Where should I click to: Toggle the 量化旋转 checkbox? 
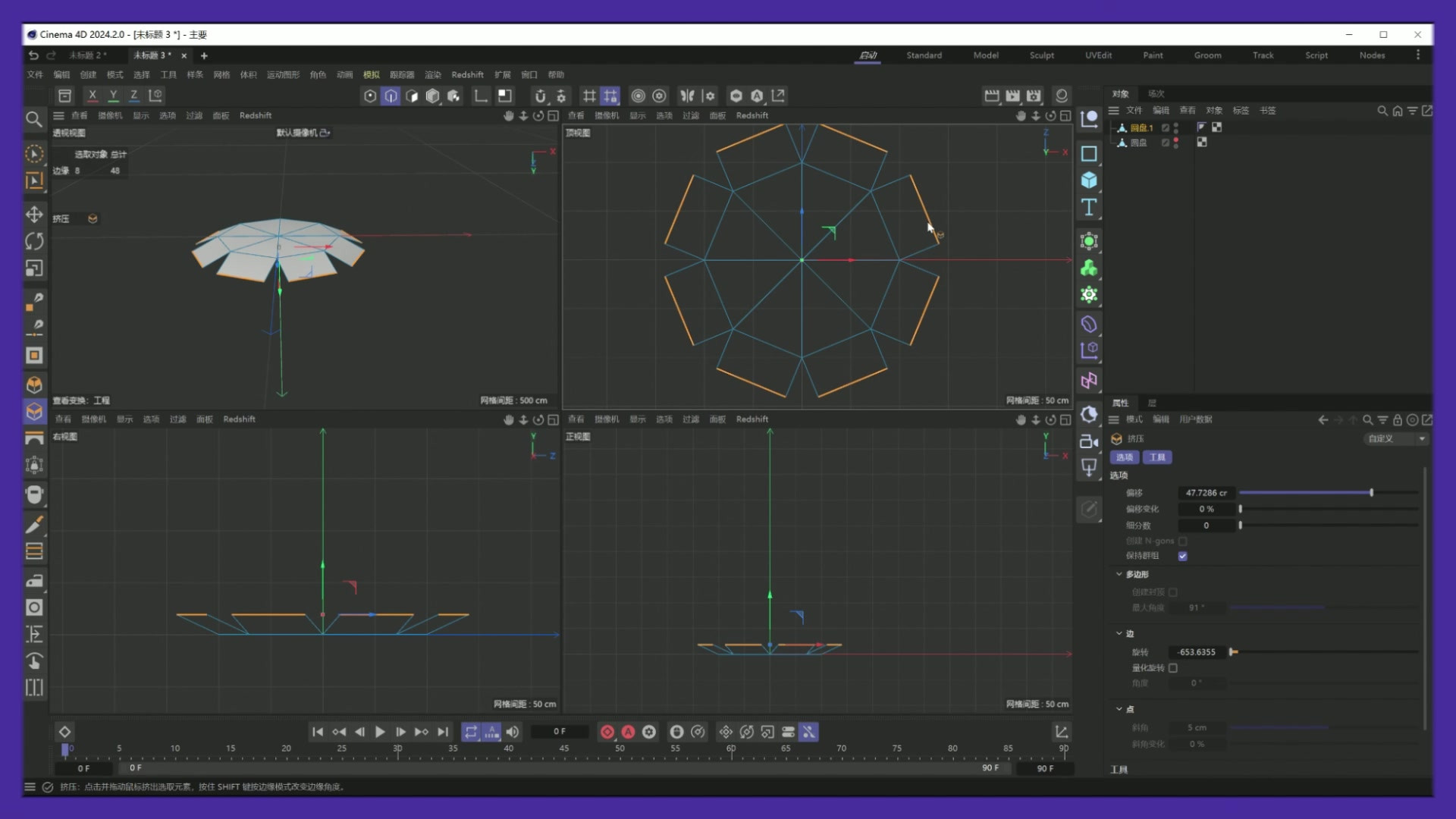[1173, 668]
